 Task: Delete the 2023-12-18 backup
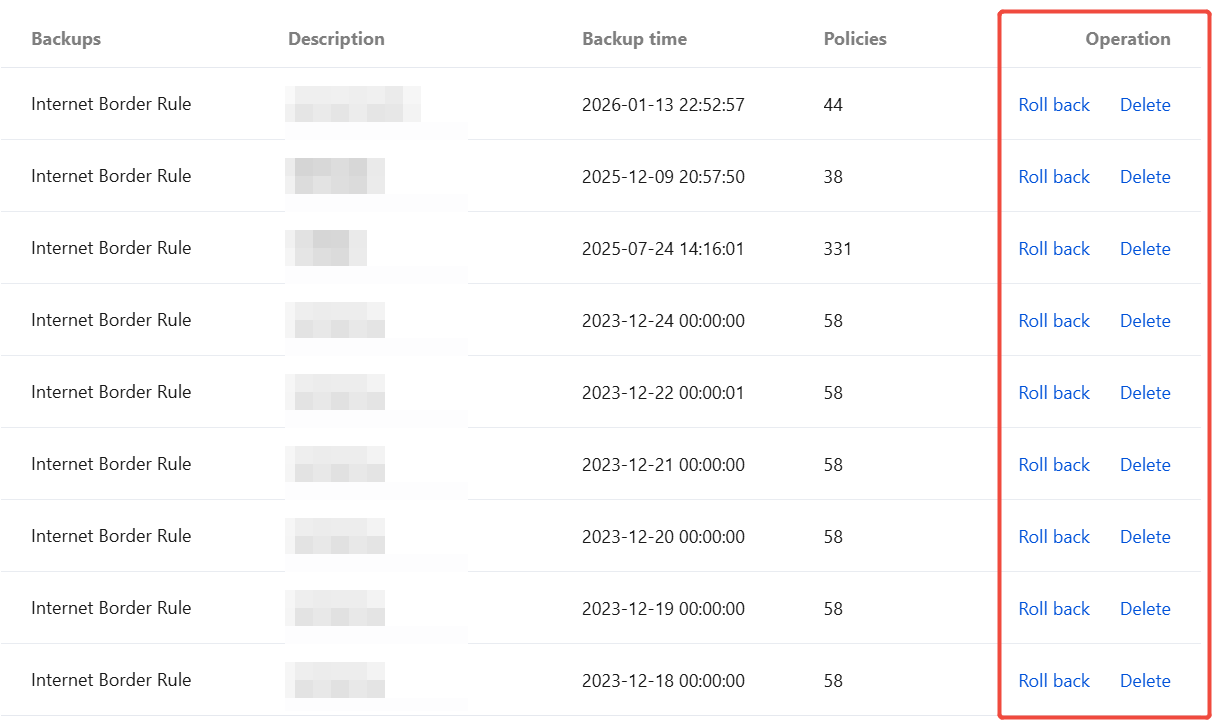tap(1145, 681)
